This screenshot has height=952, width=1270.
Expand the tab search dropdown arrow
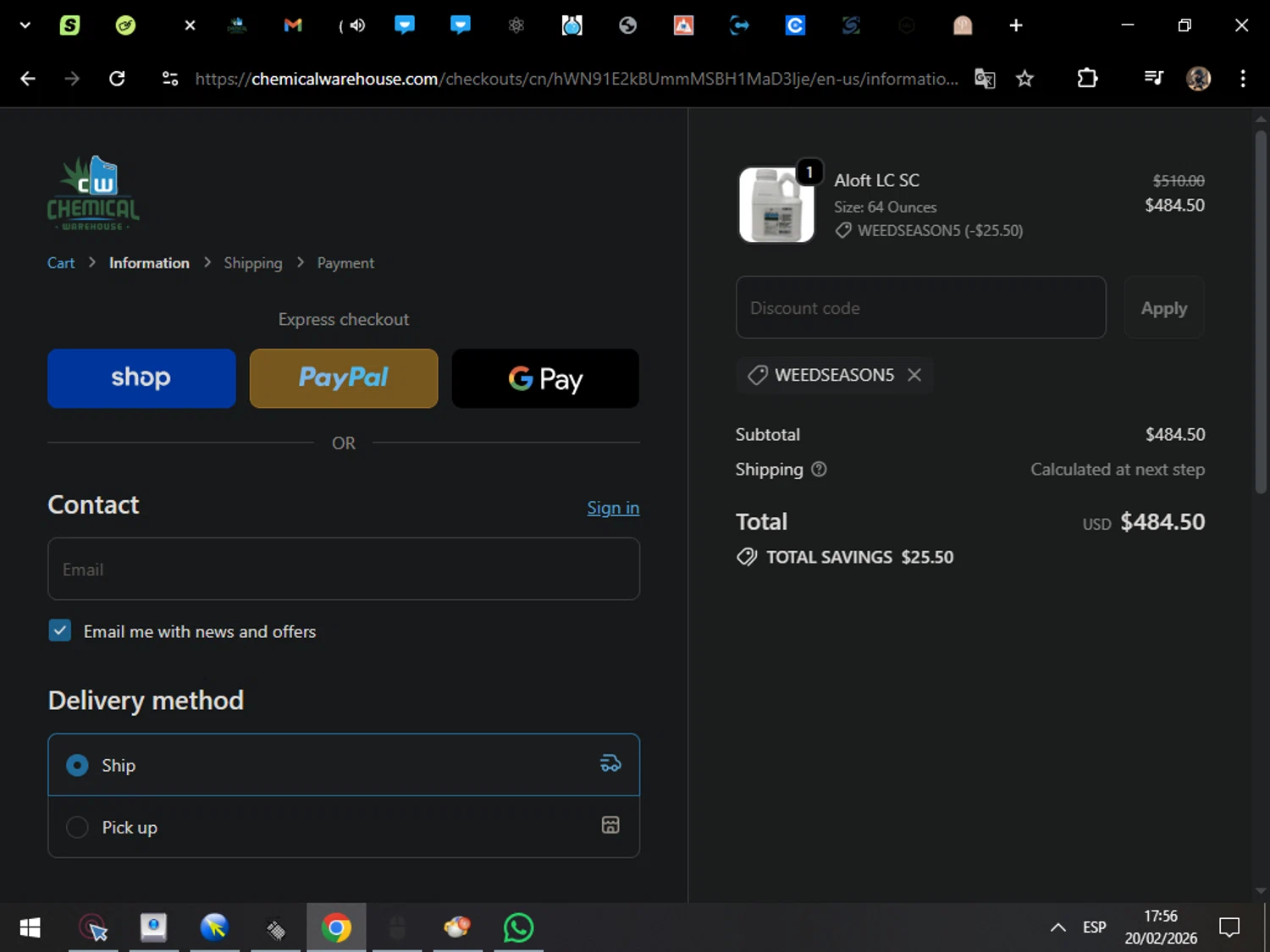pos(25,25)
